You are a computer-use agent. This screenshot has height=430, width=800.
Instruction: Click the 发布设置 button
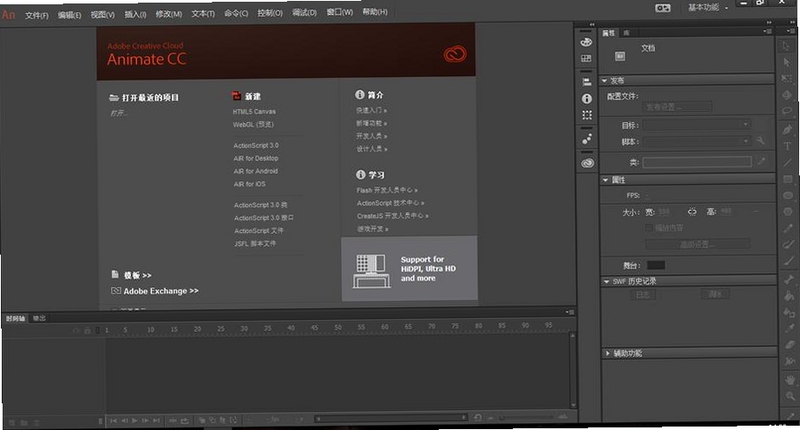[x=676, y=107]
